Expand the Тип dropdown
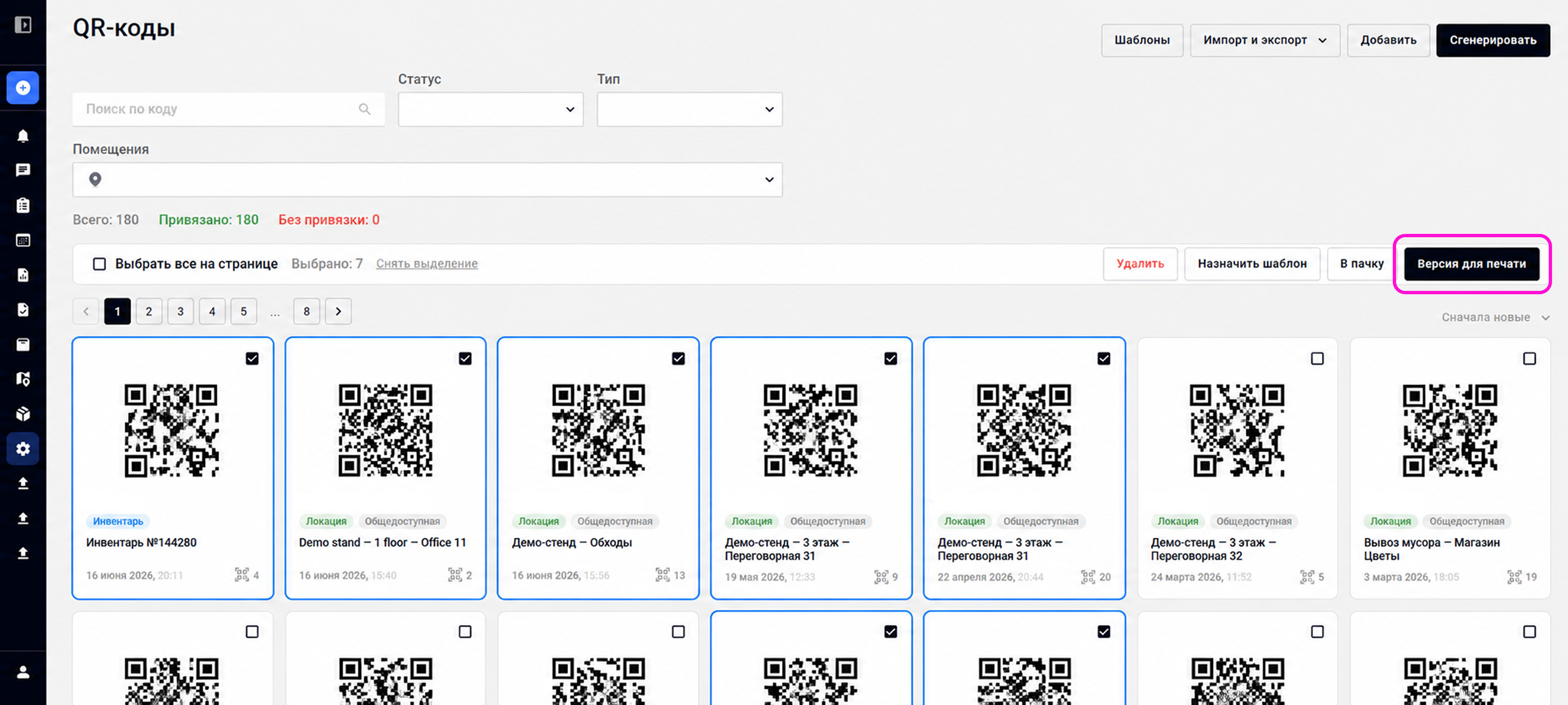 point(690,109)
